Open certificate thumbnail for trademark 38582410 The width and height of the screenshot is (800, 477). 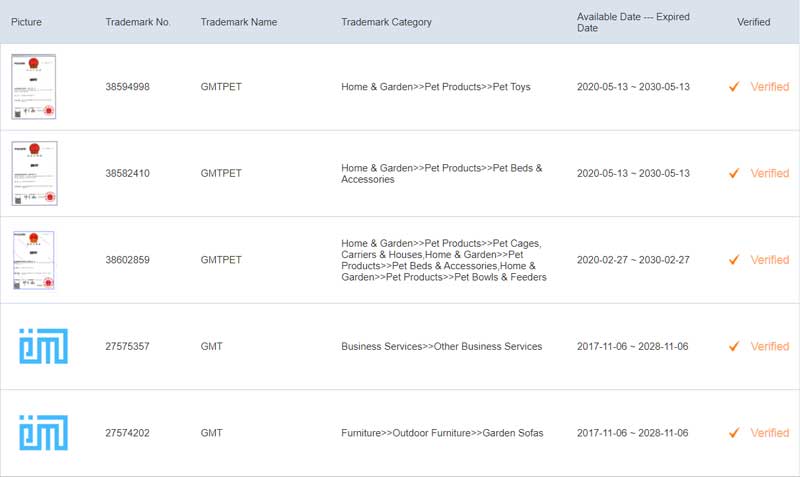tap(33, 173)
